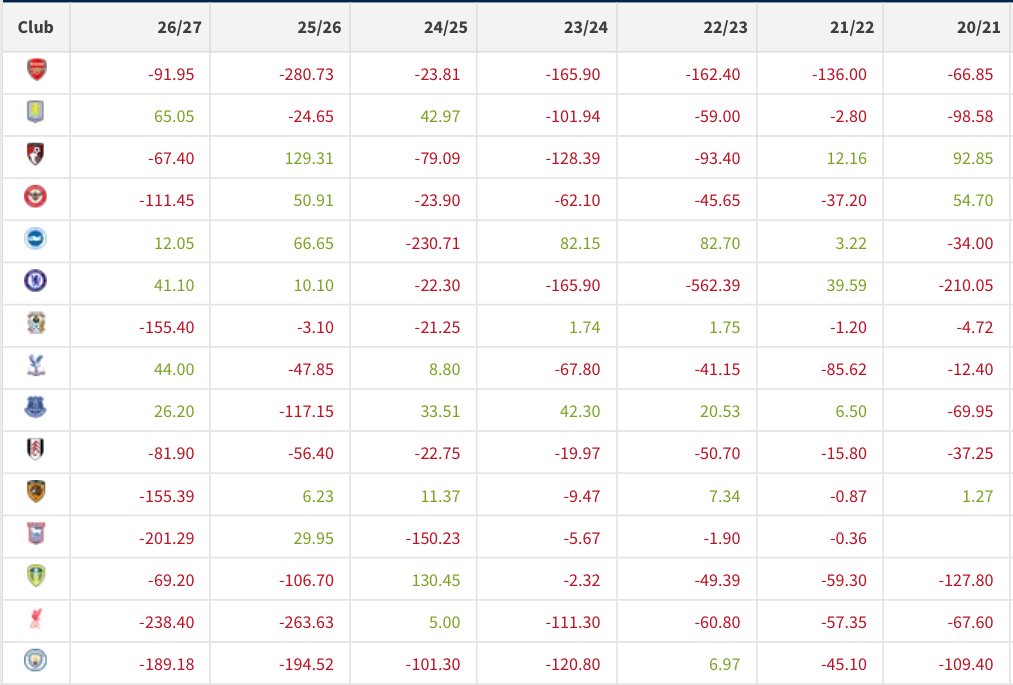Click Brighton's 24/25 value -230.71
Image resolution: width=1013 pixels, height=685 pixels.
coord(433,243)
